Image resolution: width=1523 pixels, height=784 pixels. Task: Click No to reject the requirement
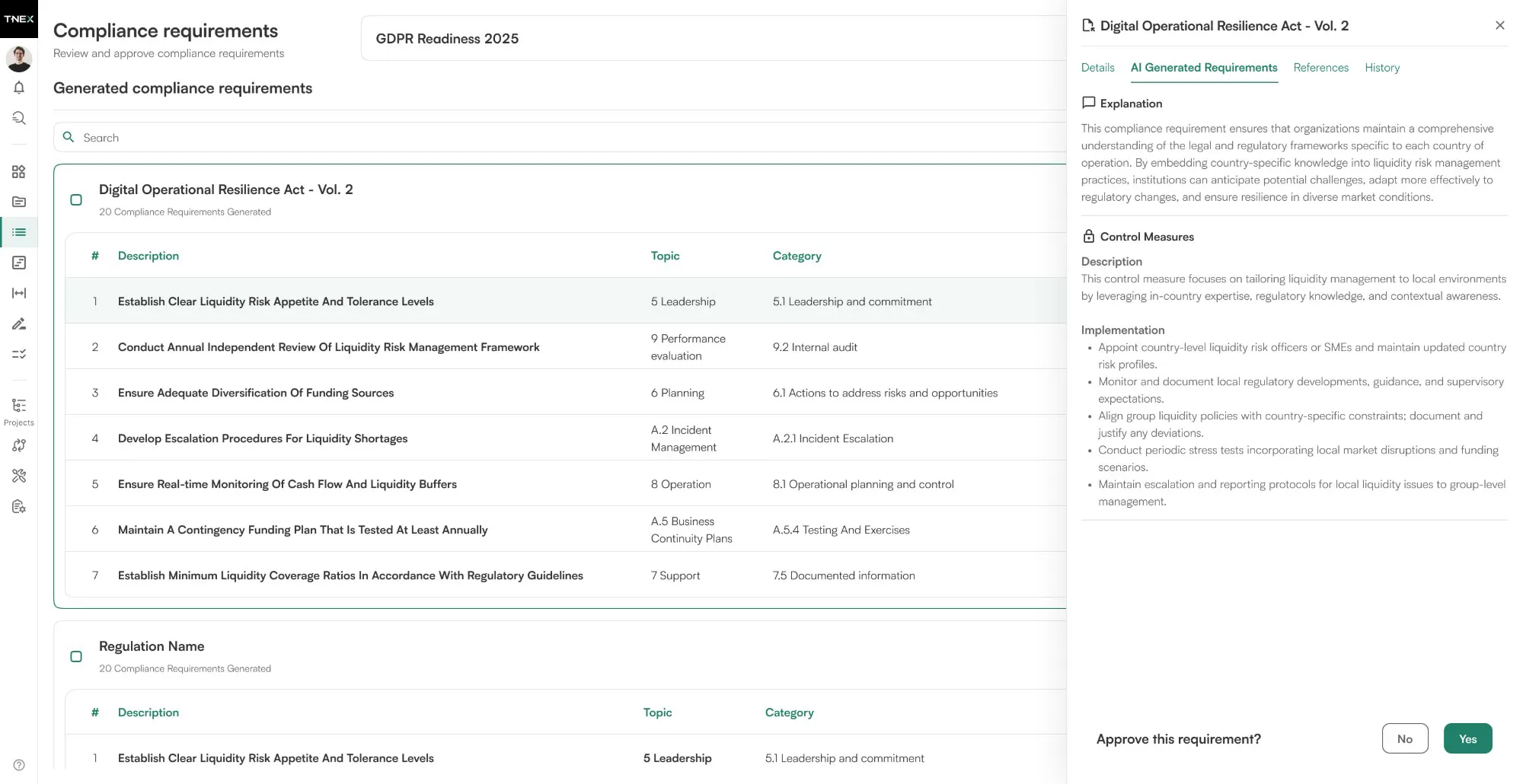tap(1405, 738)
